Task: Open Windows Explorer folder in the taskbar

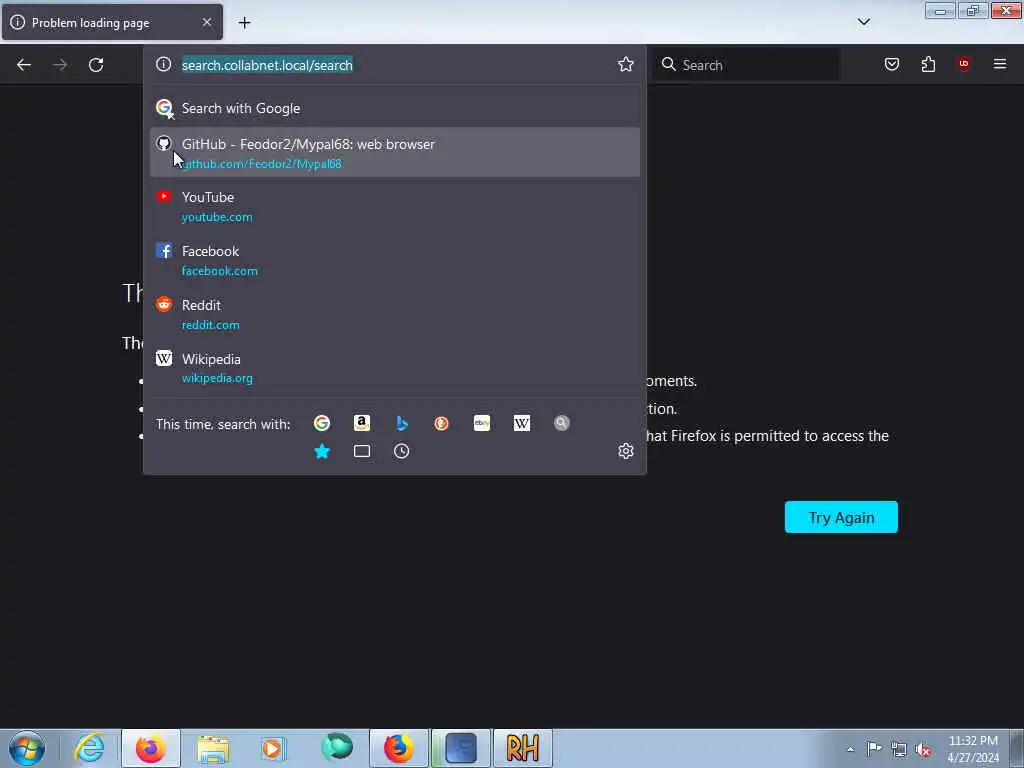Action: click(x=213, y=748)
